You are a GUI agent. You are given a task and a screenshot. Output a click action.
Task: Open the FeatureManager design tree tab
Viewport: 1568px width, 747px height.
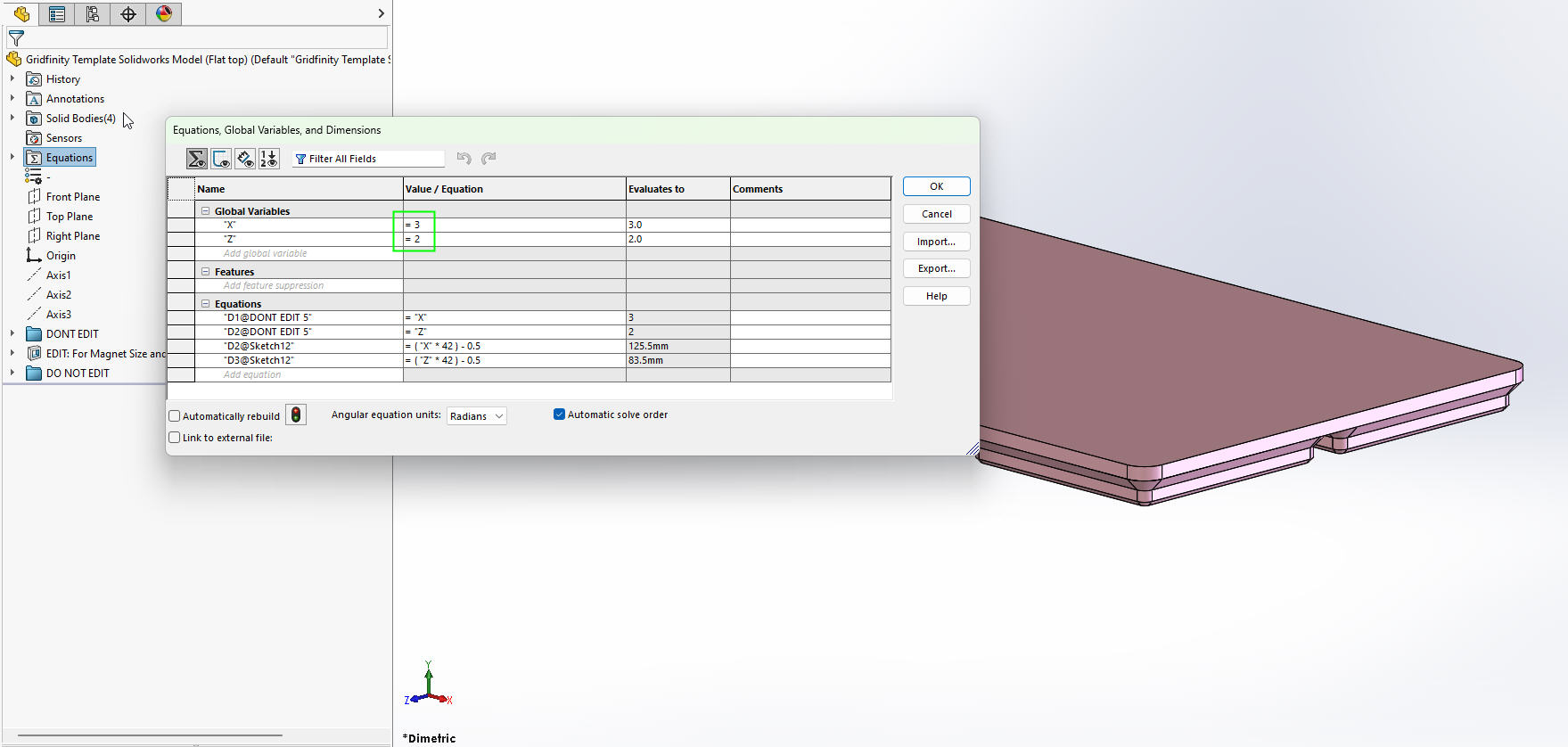click(21, 13)
